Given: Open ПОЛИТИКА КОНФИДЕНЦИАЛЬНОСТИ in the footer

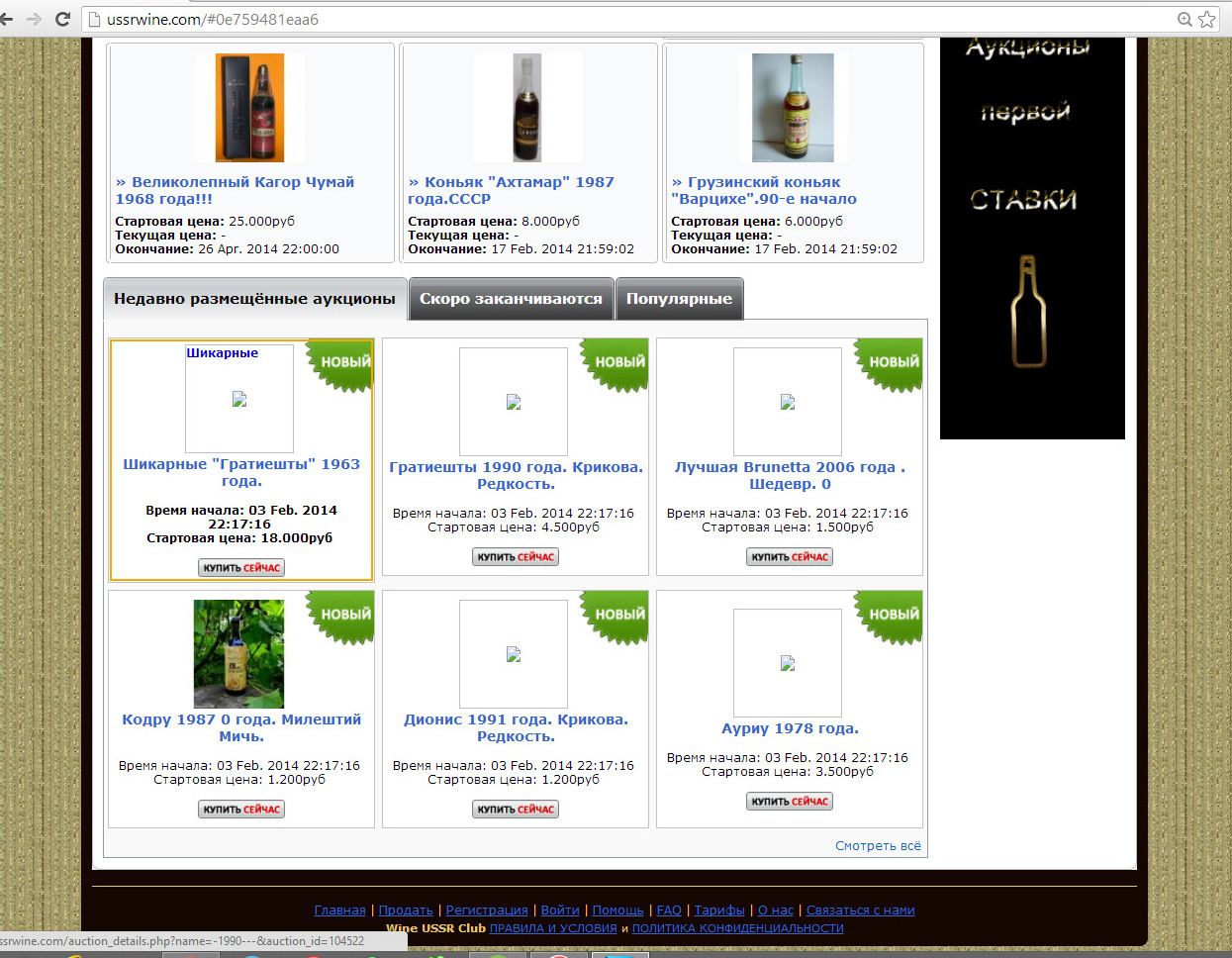Looking at the screenshot, I should tap(737, 928).
